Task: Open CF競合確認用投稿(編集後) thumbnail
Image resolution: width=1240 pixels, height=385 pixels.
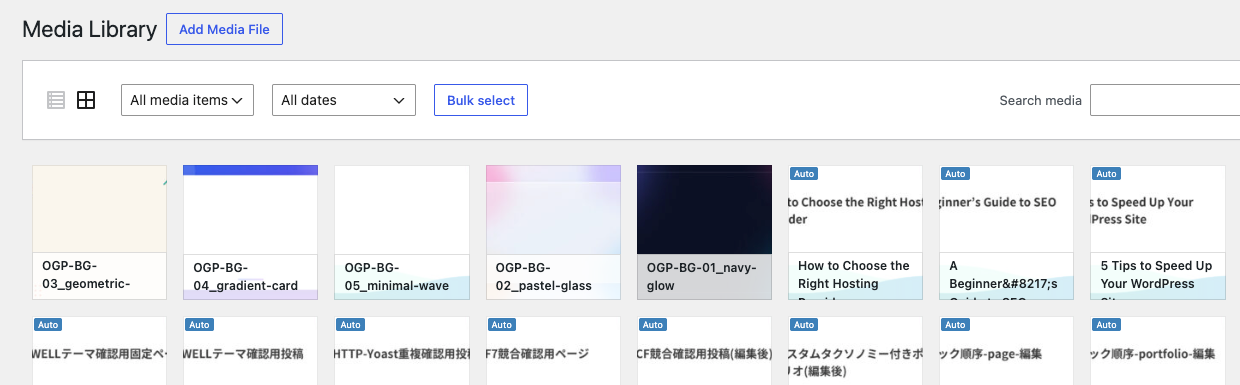Action: [x=704, y=351]
